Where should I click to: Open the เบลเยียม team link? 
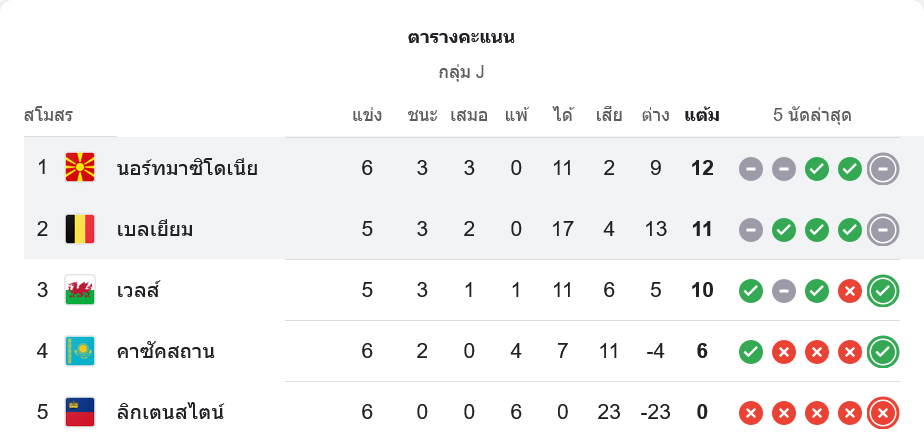pyautogui.click(x=155, y=229)
